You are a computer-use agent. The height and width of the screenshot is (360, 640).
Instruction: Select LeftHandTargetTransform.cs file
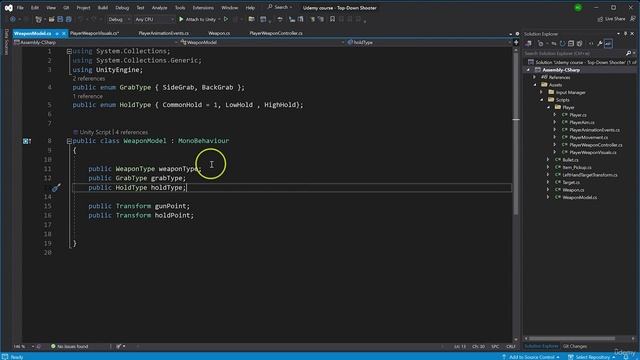pyautogui.click(x=590, y=175)
